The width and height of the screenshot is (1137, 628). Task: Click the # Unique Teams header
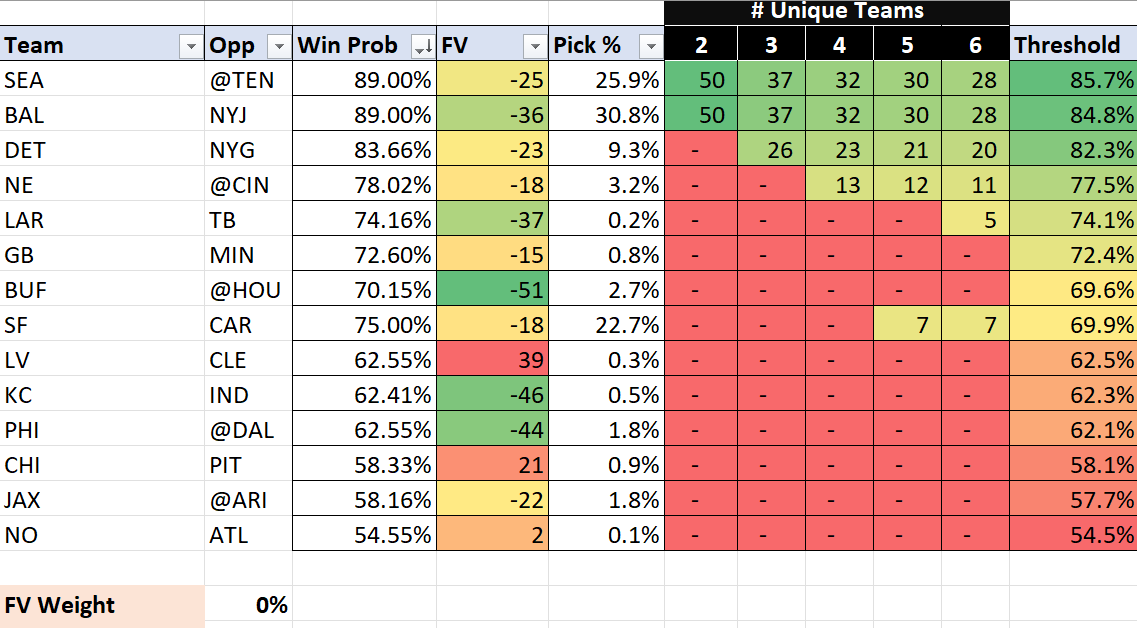pos(836,12)
